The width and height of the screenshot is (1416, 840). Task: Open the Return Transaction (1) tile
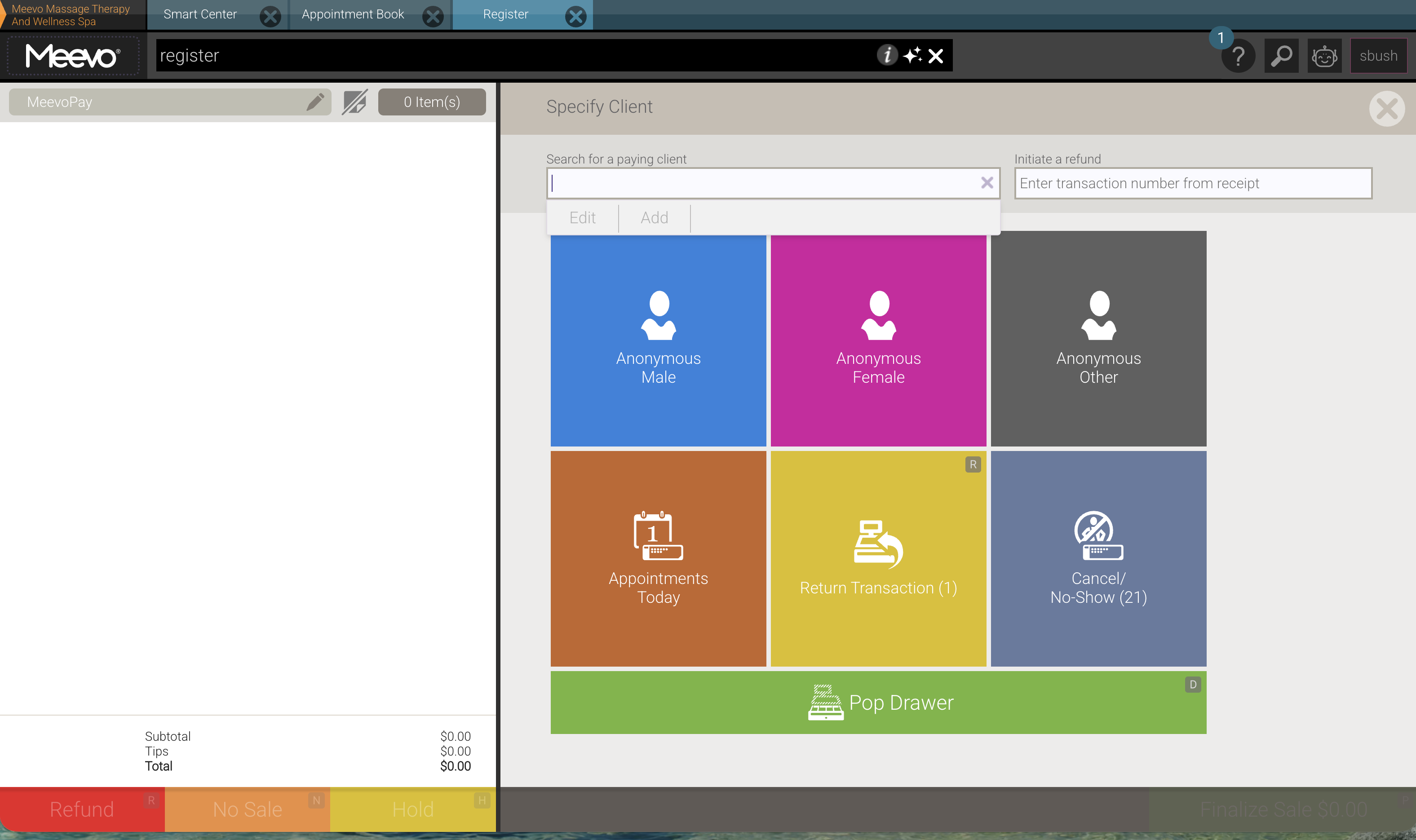click(878, 559)
